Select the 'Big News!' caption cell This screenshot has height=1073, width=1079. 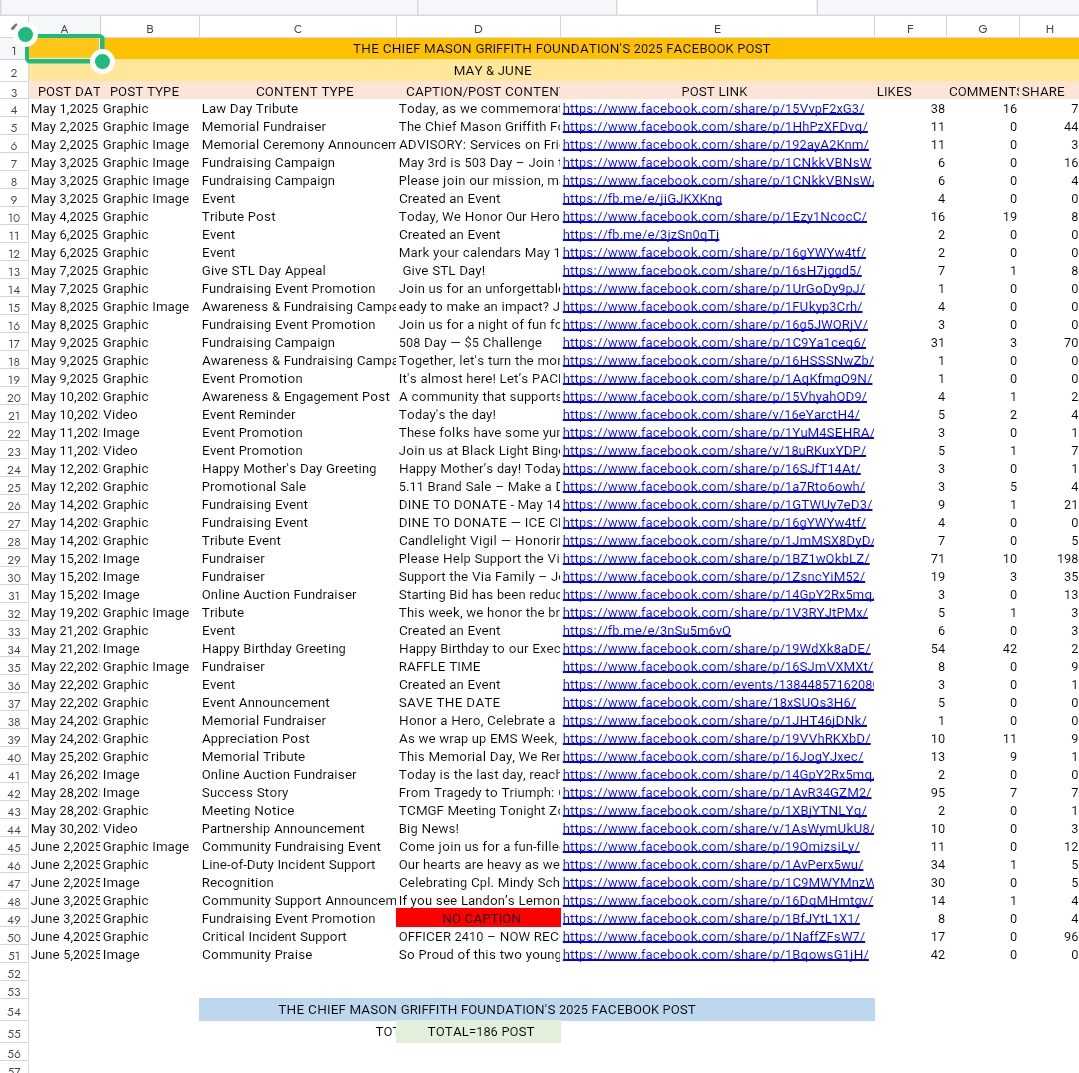(x=478, y=829)
